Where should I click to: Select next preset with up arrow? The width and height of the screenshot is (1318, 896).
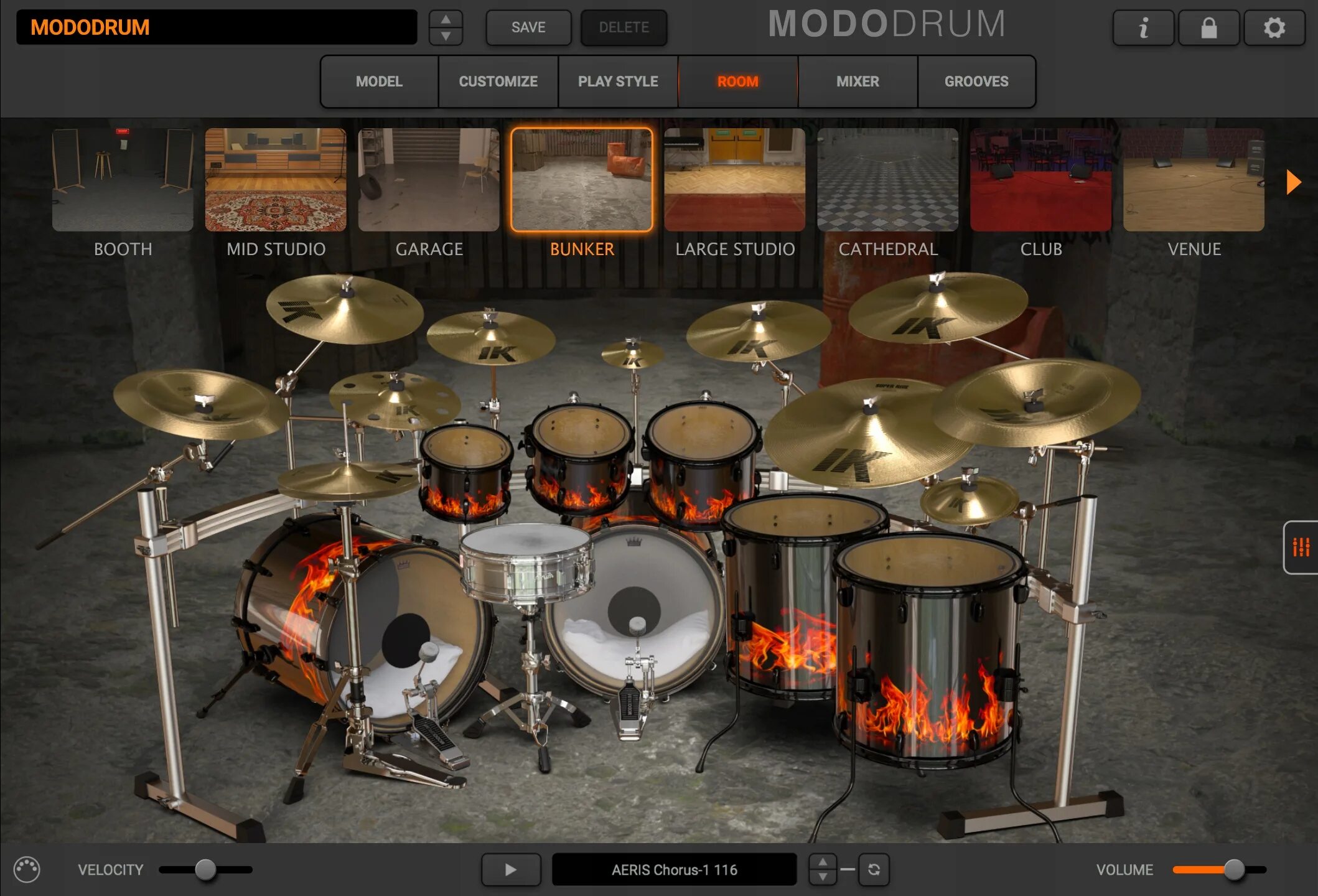pos(446,19)
